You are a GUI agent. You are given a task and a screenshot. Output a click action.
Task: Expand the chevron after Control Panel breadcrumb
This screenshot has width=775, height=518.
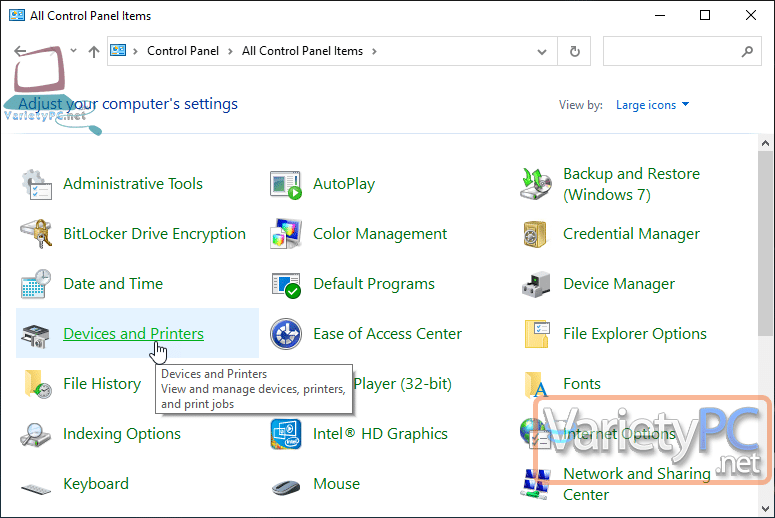230,51
